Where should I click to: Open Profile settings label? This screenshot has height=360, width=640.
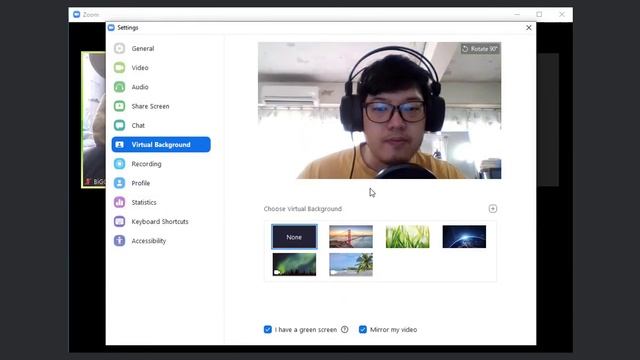coord(140,183)
